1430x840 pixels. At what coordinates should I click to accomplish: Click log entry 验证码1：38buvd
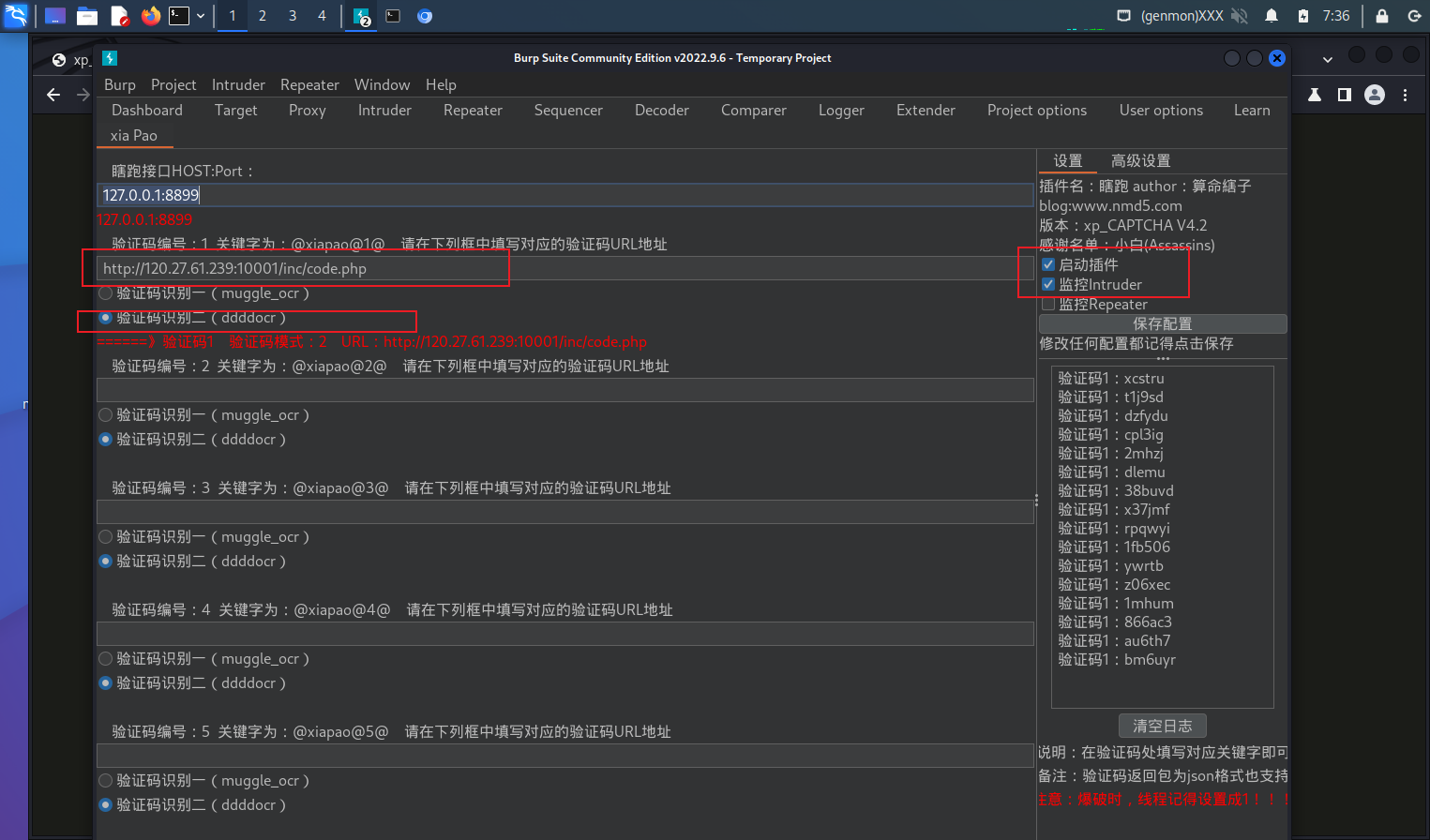point(1116,490)
